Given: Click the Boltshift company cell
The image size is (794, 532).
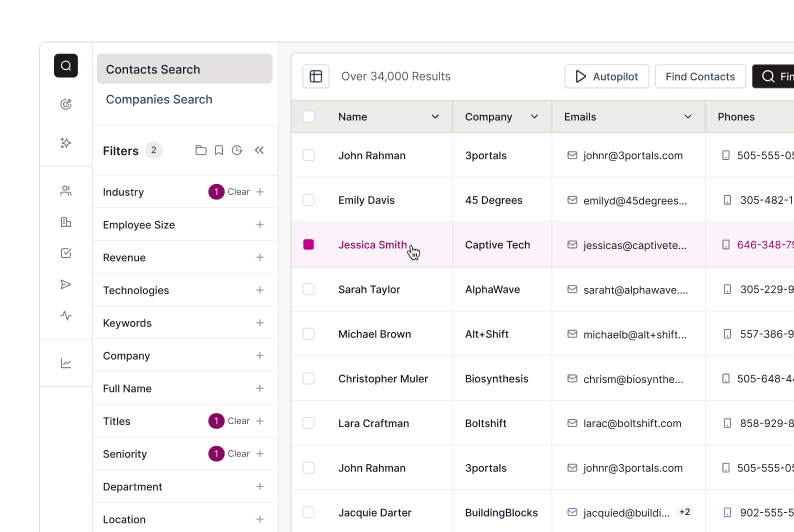Looking at the screenshot, I should (486, 423).
